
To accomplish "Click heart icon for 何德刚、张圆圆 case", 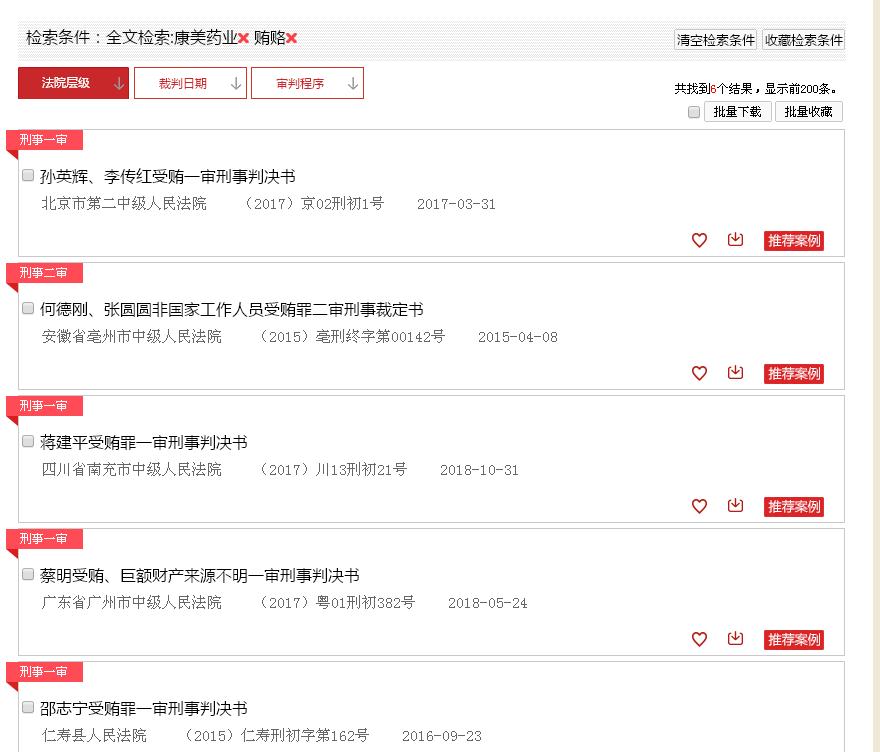I will click(x=699, y=373).
